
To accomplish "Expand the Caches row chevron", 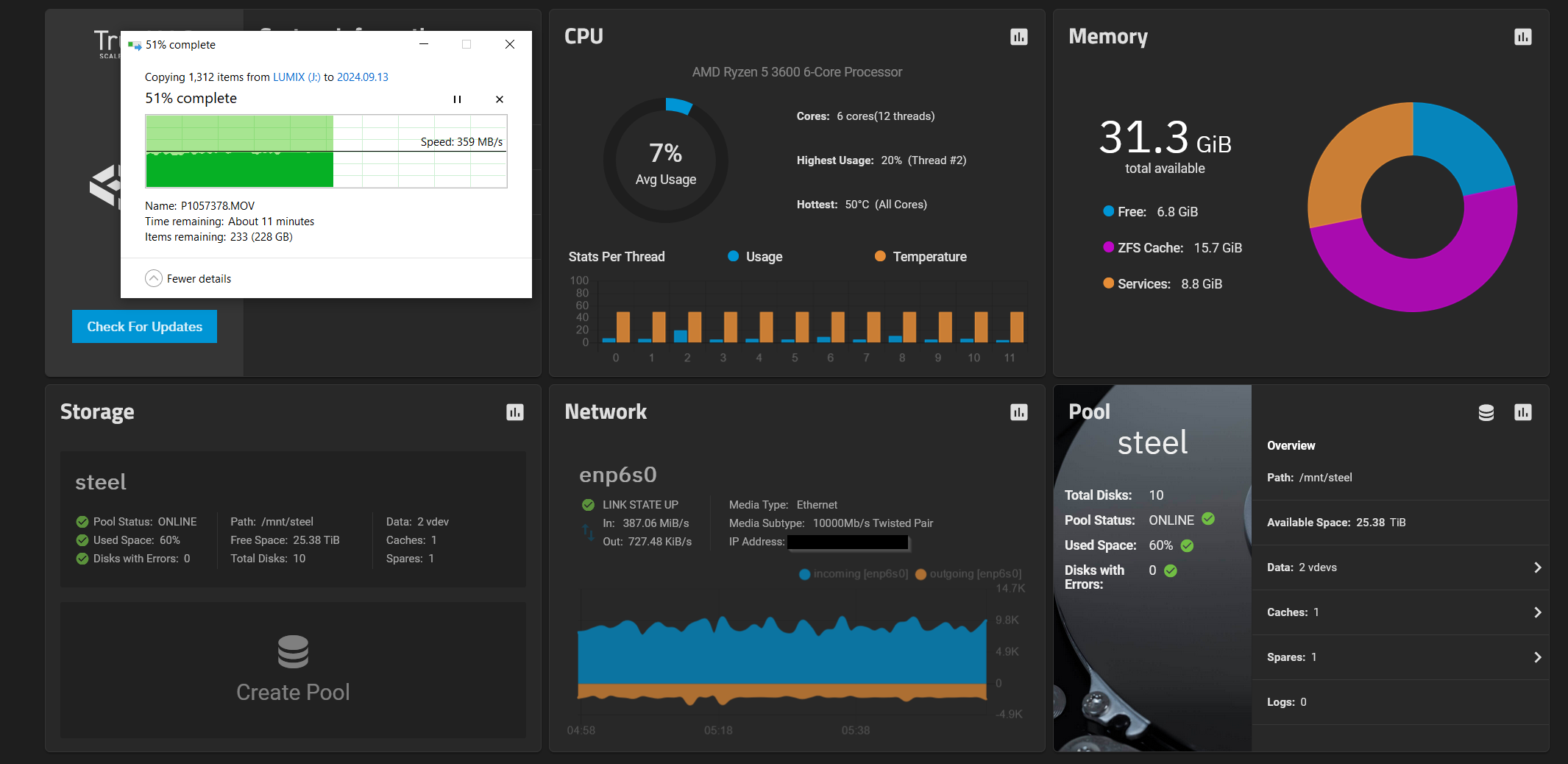I will 1537,612.
